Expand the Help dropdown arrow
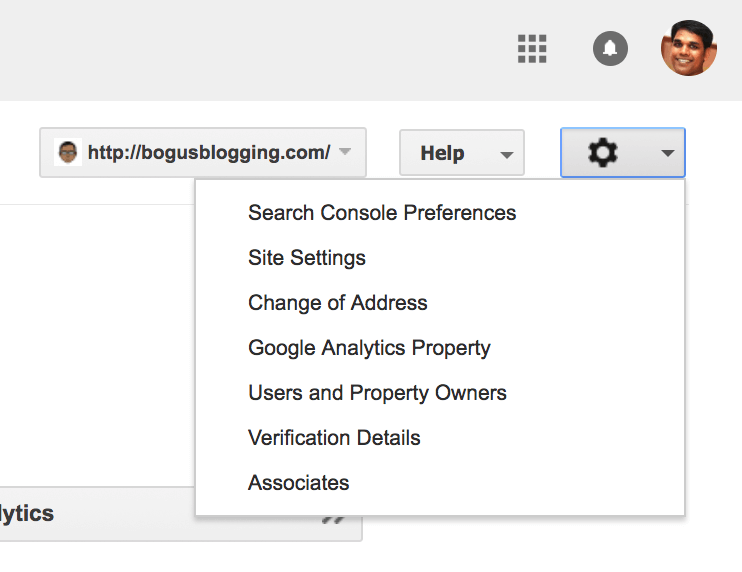Image resolution: width=742 pixels, height=572 pixels. point(506,155)
